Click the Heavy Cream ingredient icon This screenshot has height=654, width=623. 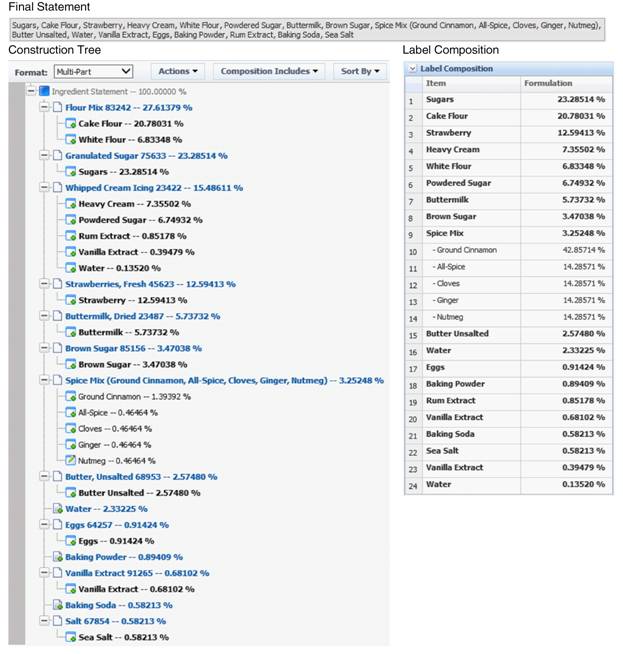[x=70, y=204]
